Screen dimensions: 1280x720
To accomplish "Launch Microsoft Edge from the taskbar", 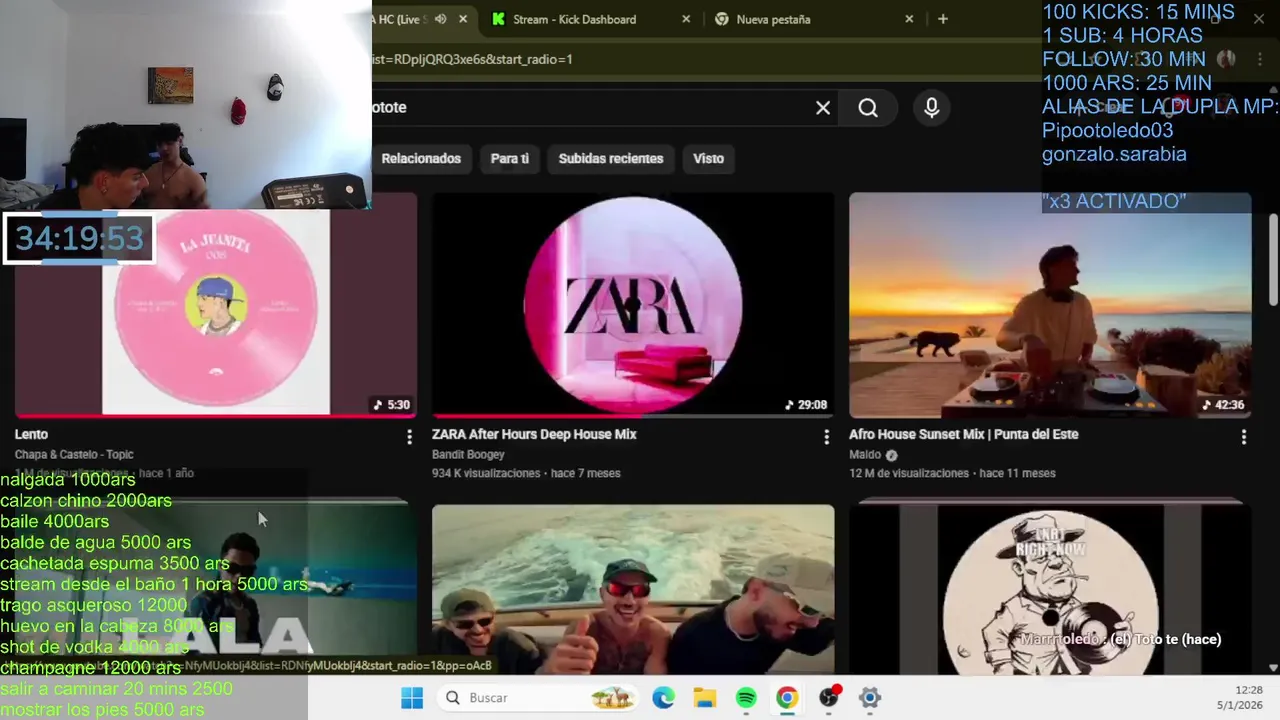I will [664, 698].
